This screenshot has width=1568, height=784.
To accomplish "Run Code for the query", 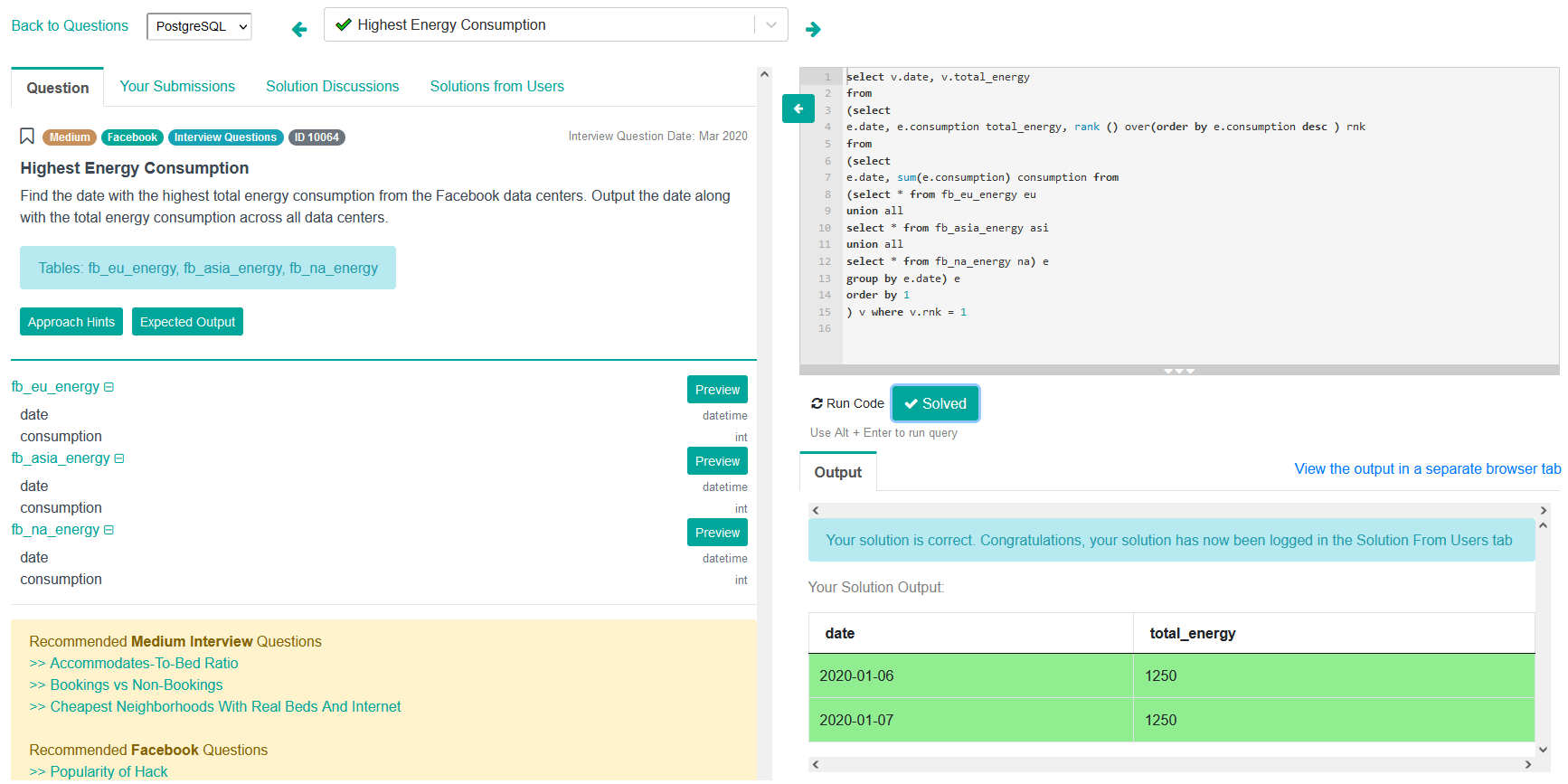I will click(x=847, y=403).
